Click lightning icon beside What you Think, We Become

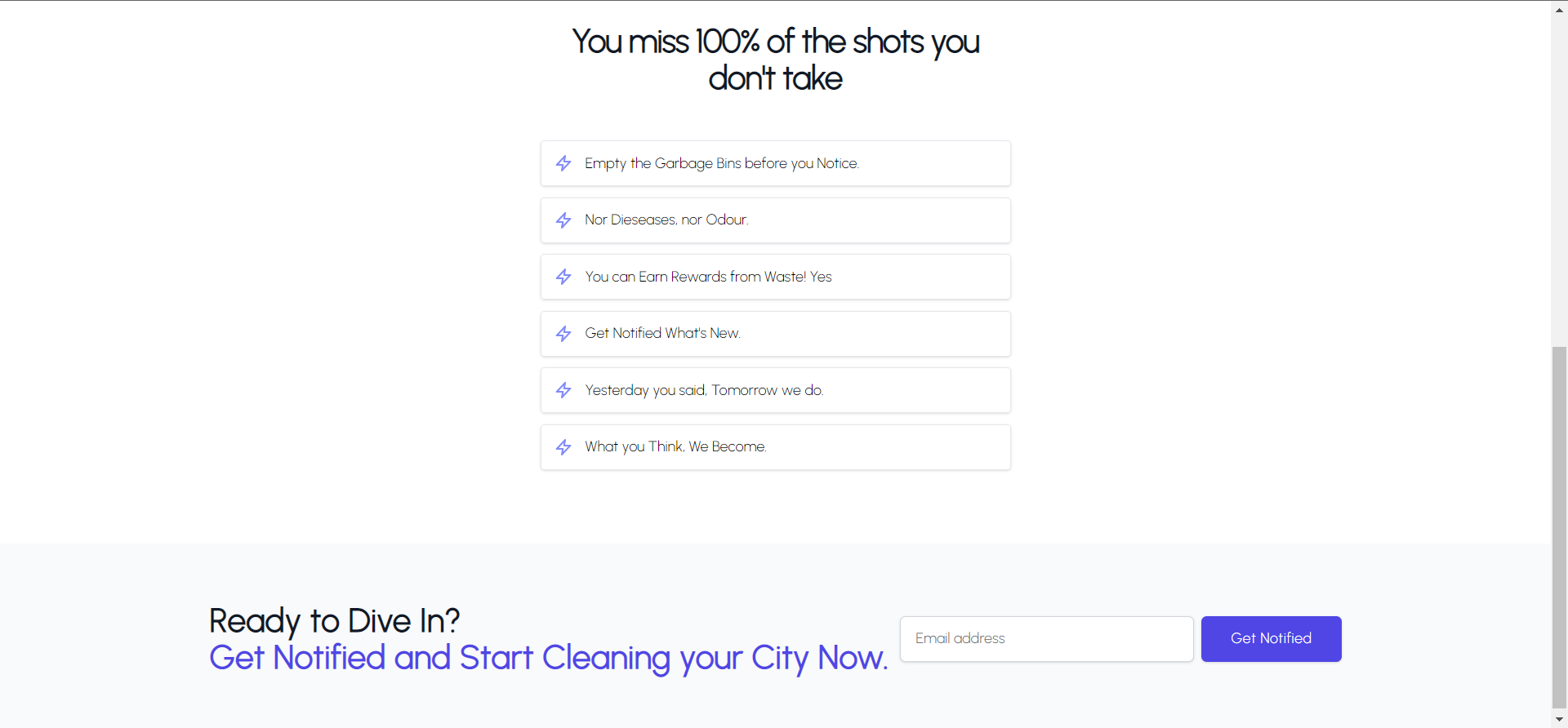pos(563,447)
